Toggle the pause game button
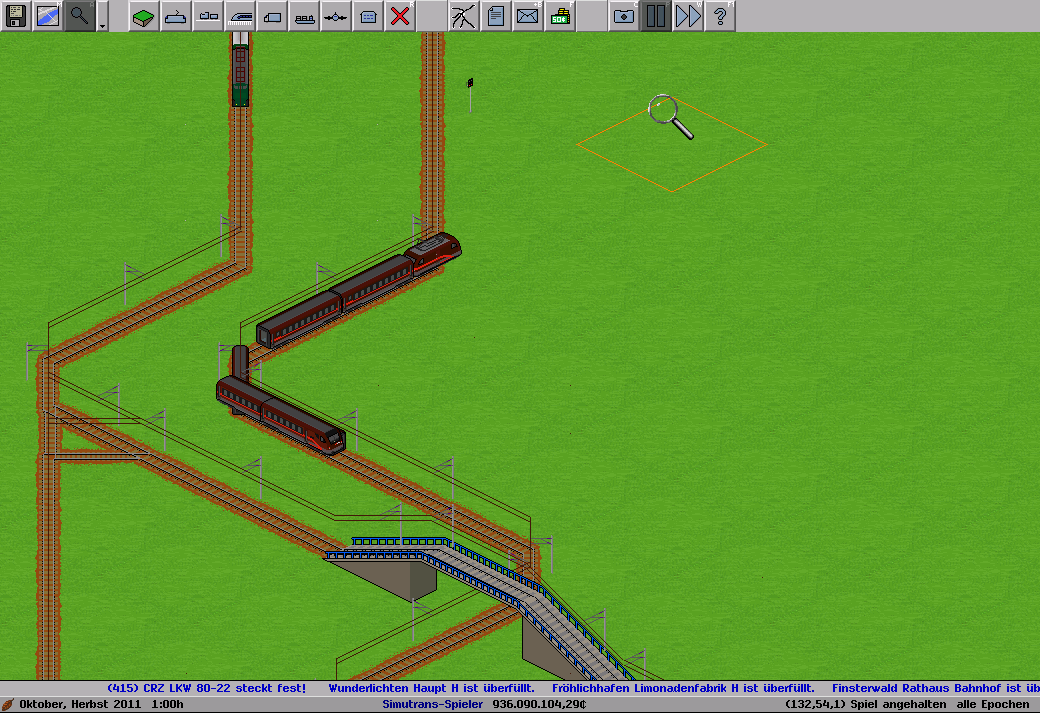 pos(655,16)
